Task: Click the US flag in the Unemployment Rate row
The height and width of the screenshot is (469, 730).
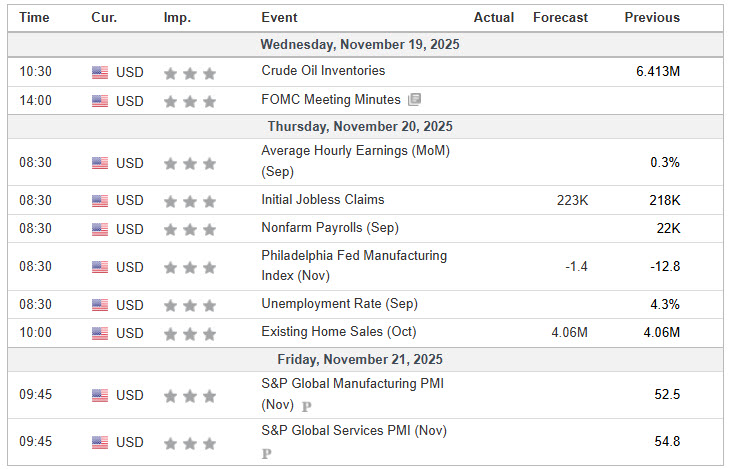Action: coord(100,305)
